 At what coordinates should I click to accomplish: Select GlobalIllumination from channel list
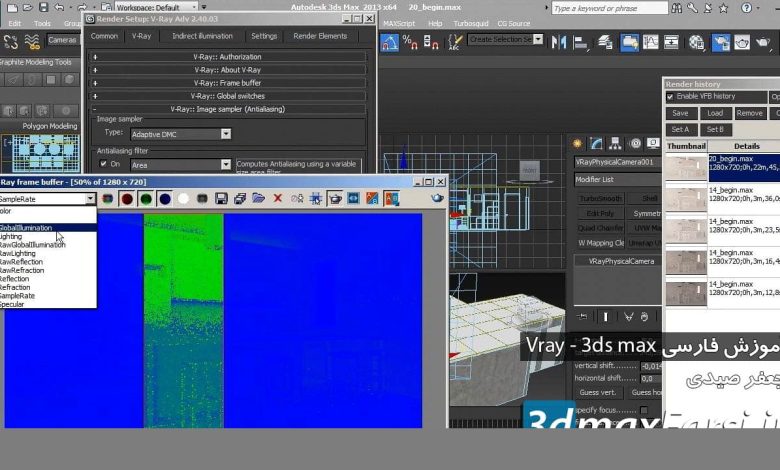pos(48,228)
